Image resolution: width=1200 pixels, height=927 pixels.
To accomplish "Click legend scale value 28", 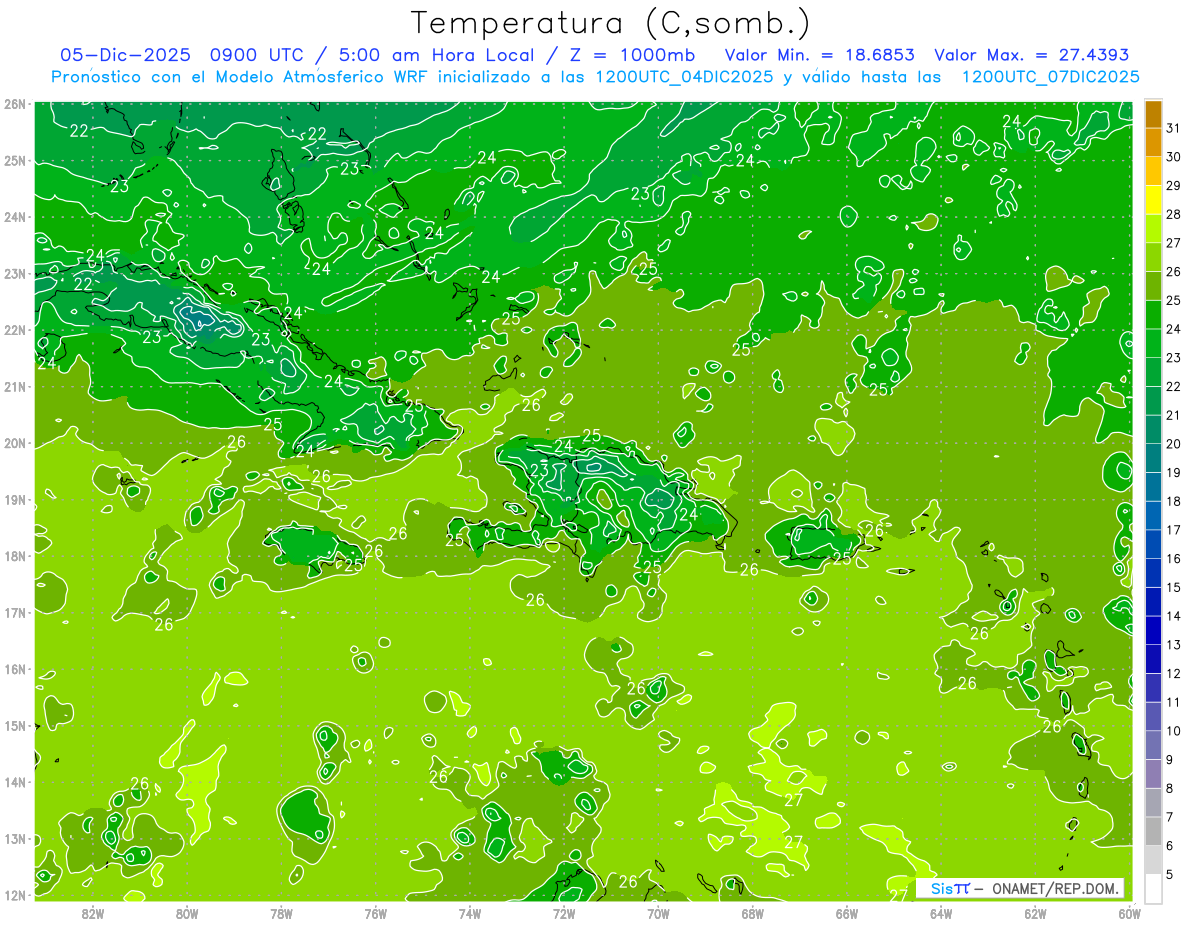I will point(1174,214).
